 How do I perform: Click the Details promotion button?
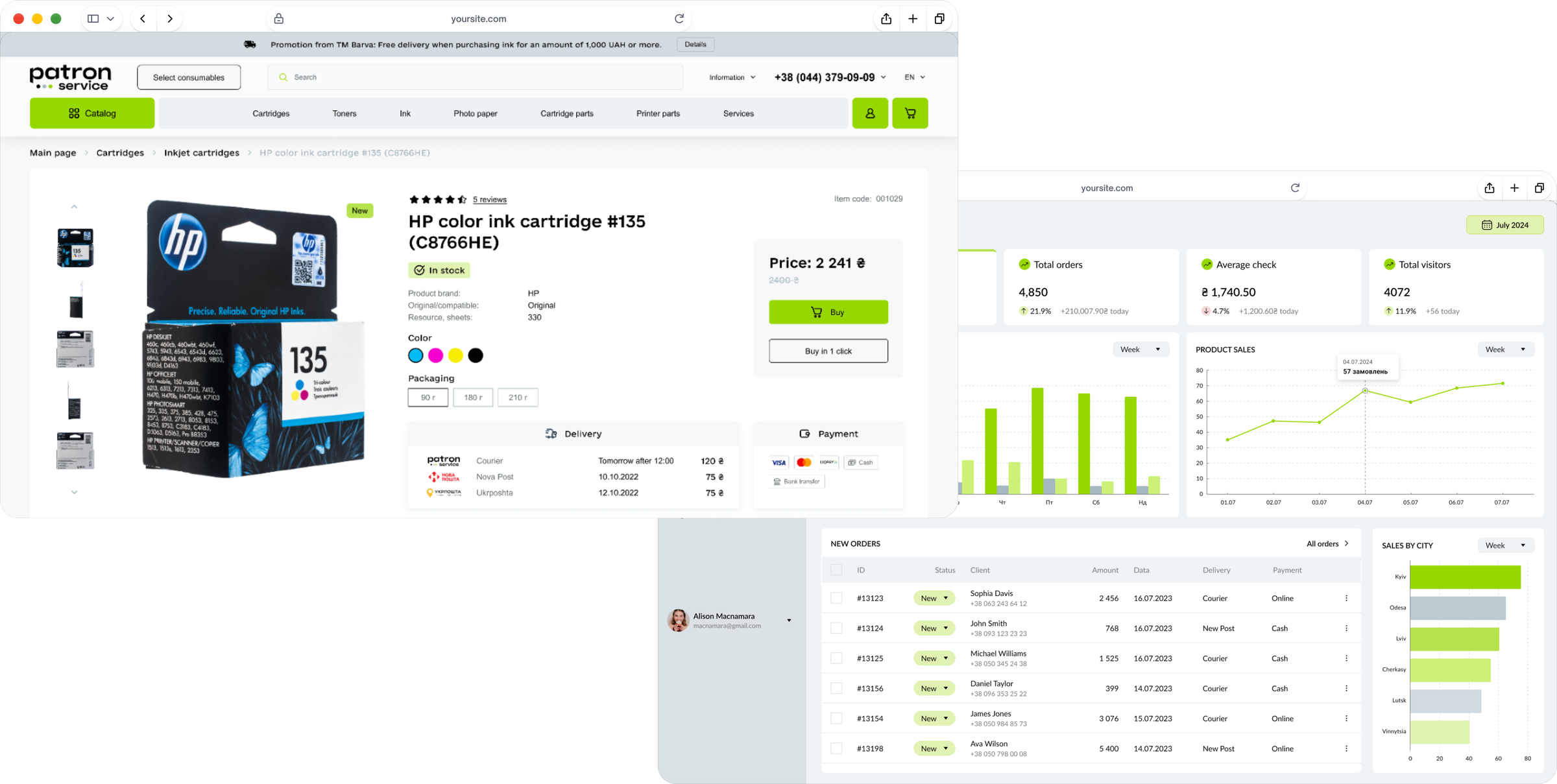coord(695,45)
